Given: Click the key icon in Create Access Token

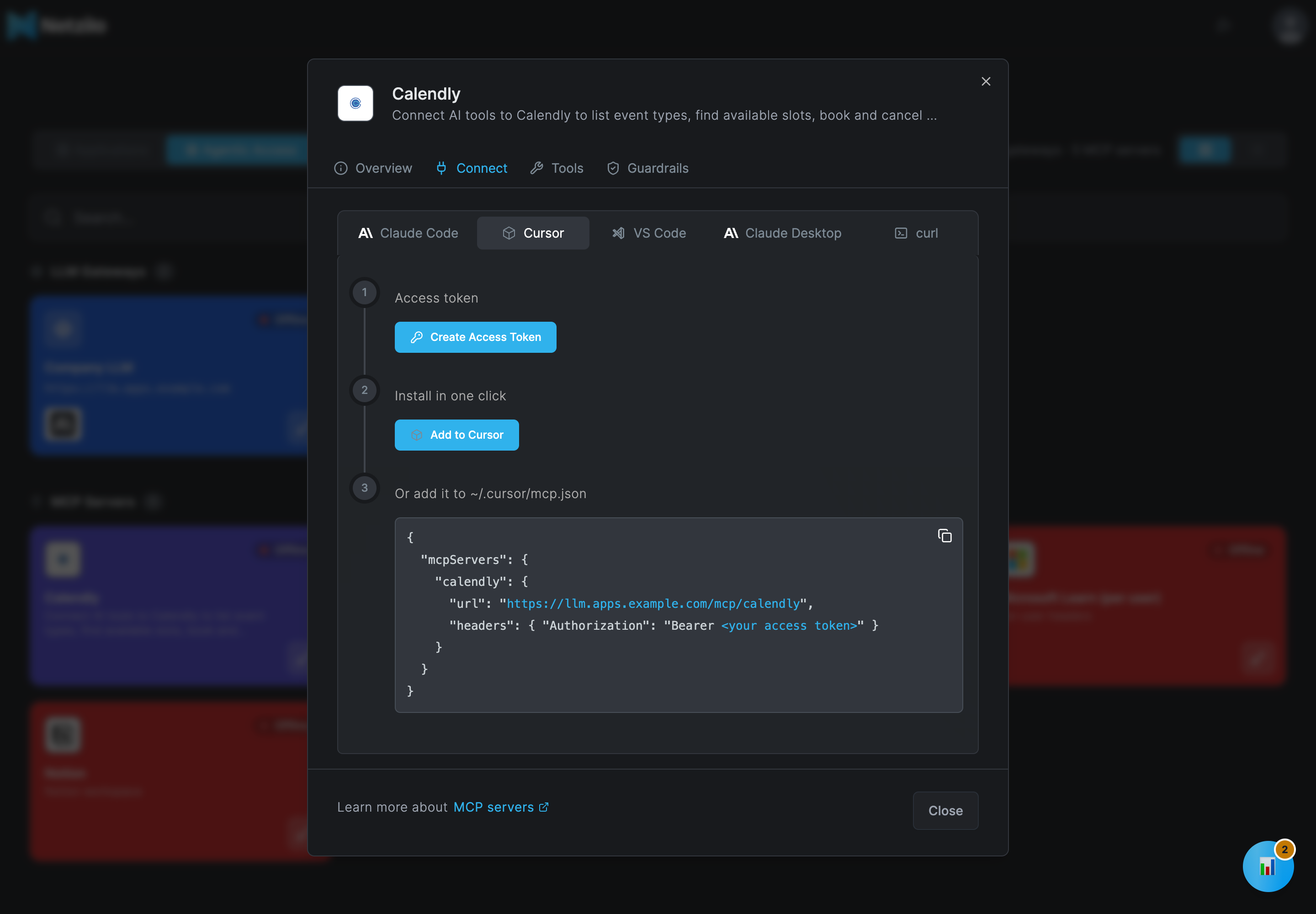Looking at the screenshot, I should (x=416, y=337).
